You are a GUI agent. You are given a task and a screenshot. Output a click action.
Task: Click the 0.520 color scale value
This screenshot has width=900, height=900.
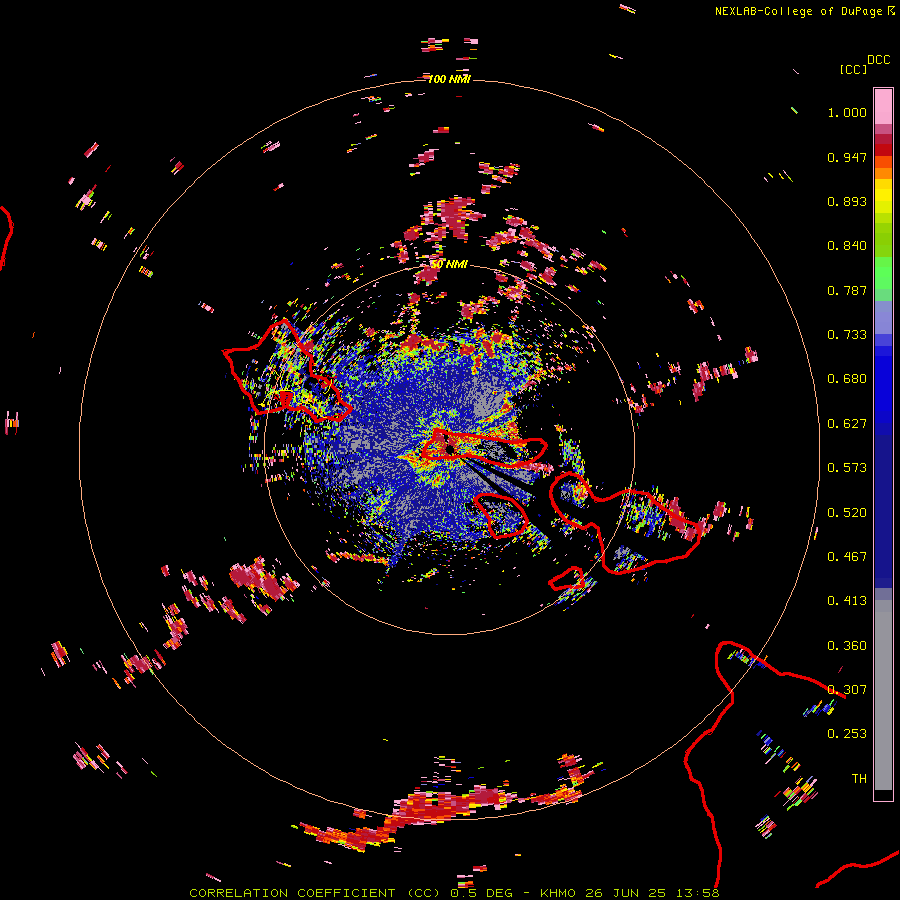(847, 513)
